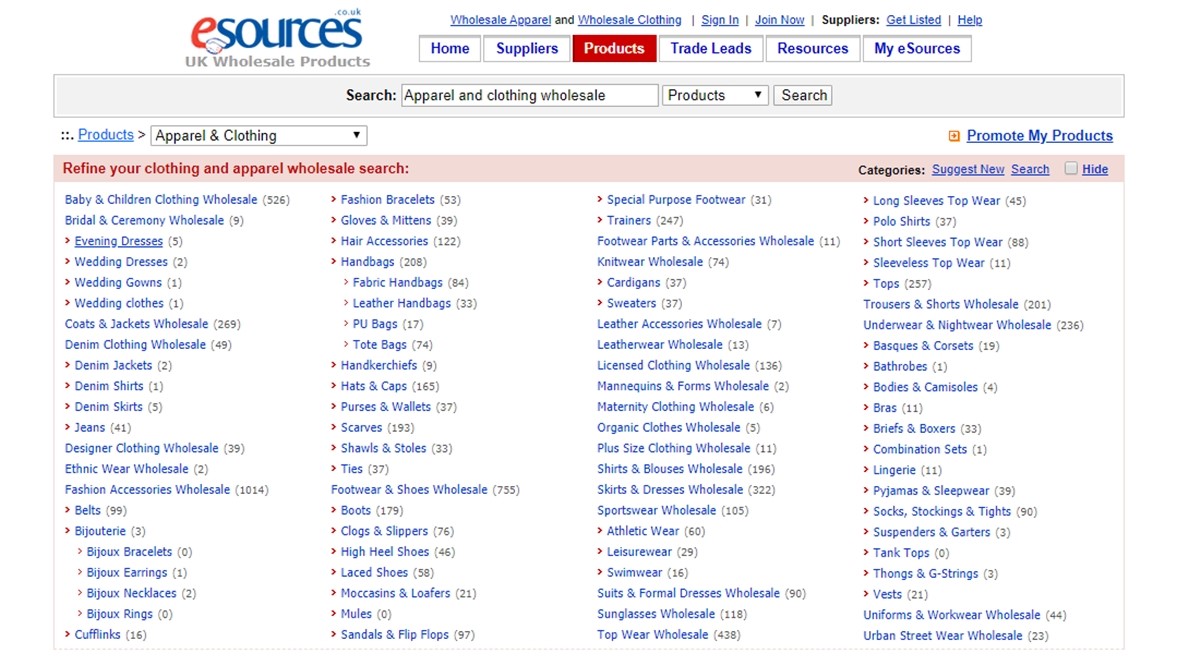
Task: Open Footwear & Shoes Wholesale category
Action: [409, 490]
